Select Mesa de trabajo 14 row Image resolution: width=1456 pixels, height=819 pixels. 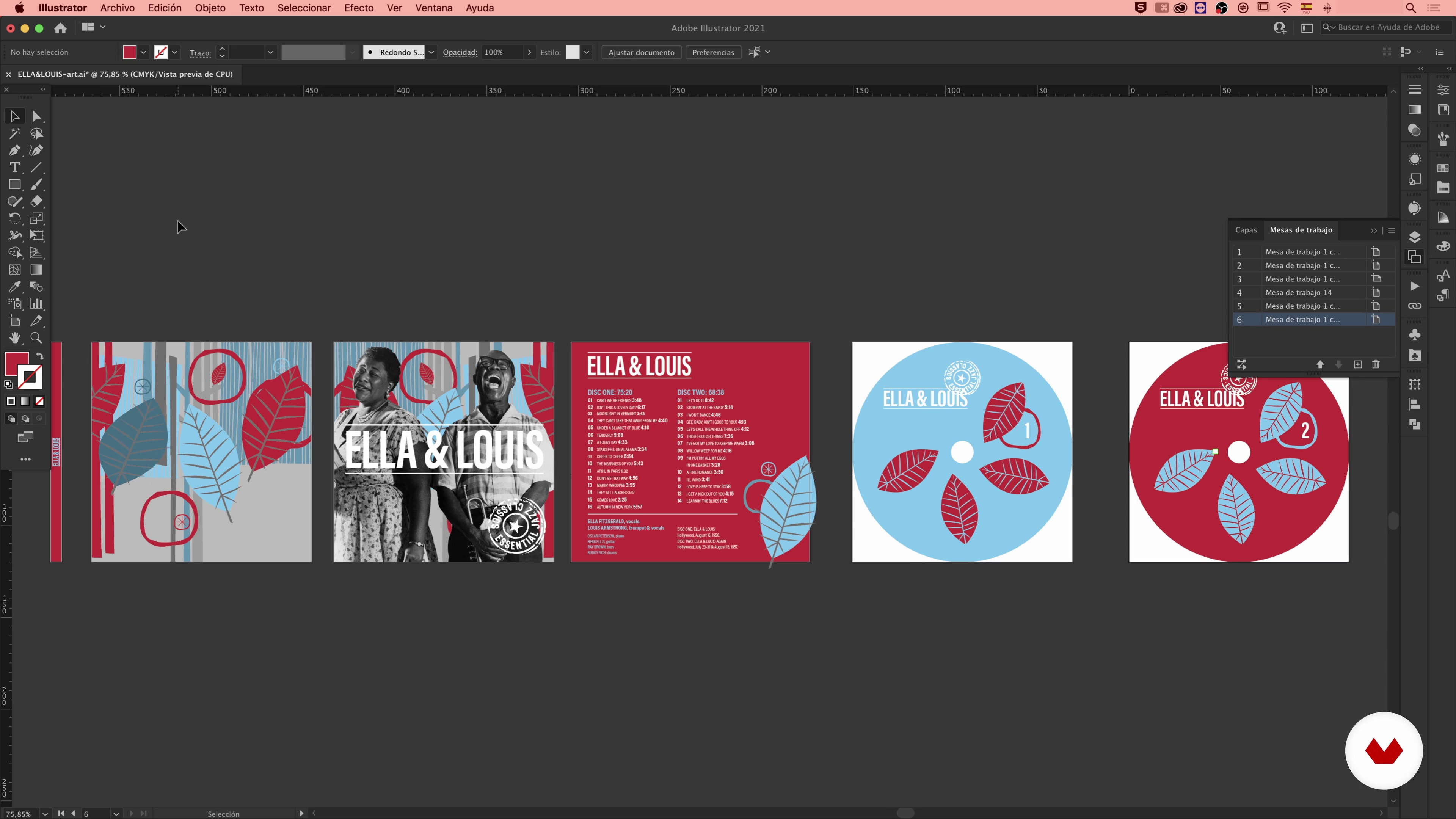pos(1313,292)
